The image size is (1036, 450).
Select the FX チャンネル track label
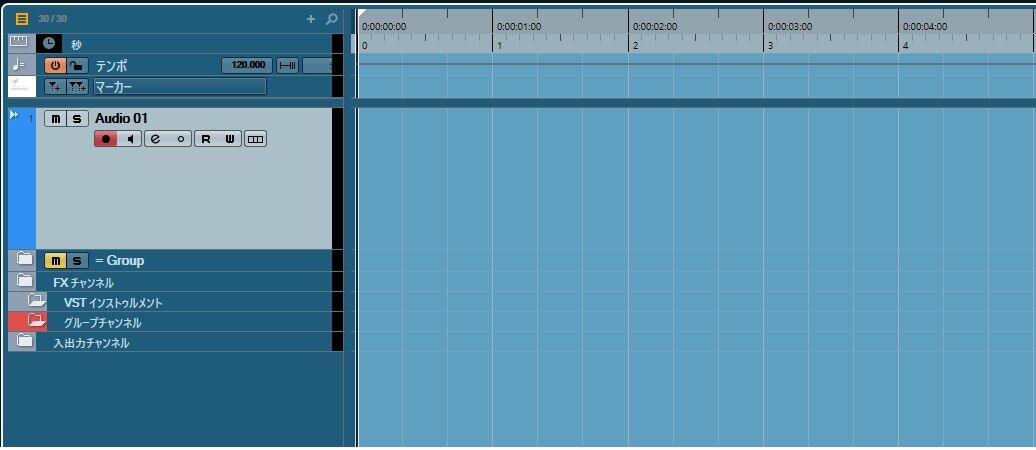pyautogui.click(x=83, y=283)
